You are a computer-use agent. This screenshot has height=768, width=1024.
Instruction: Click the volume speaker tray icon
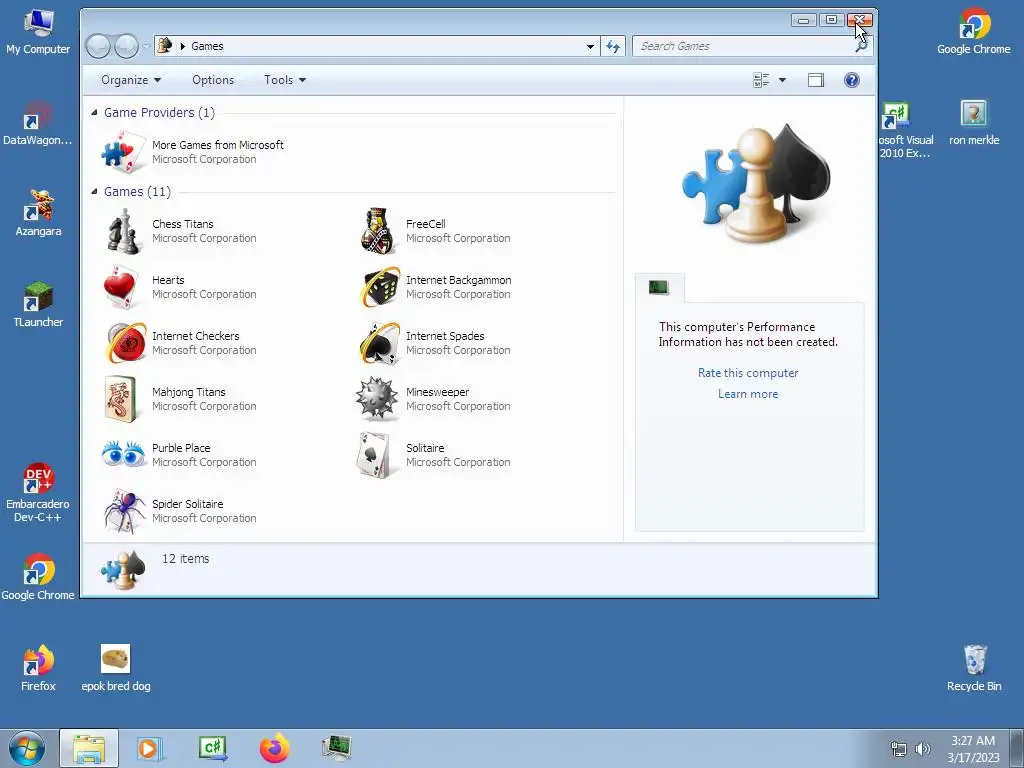(923, 749)
